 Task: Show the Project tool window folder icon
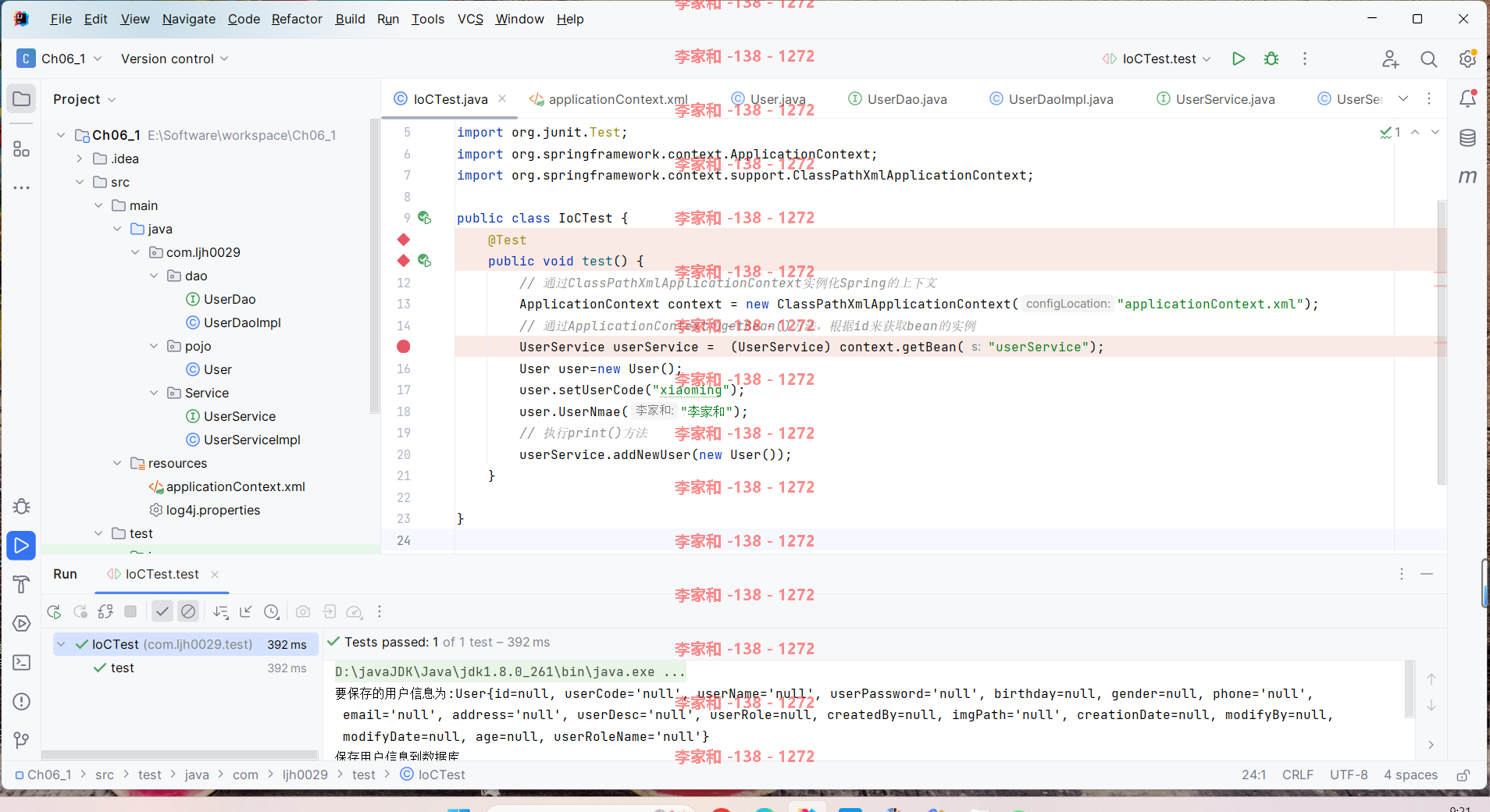tap(22, 99)
